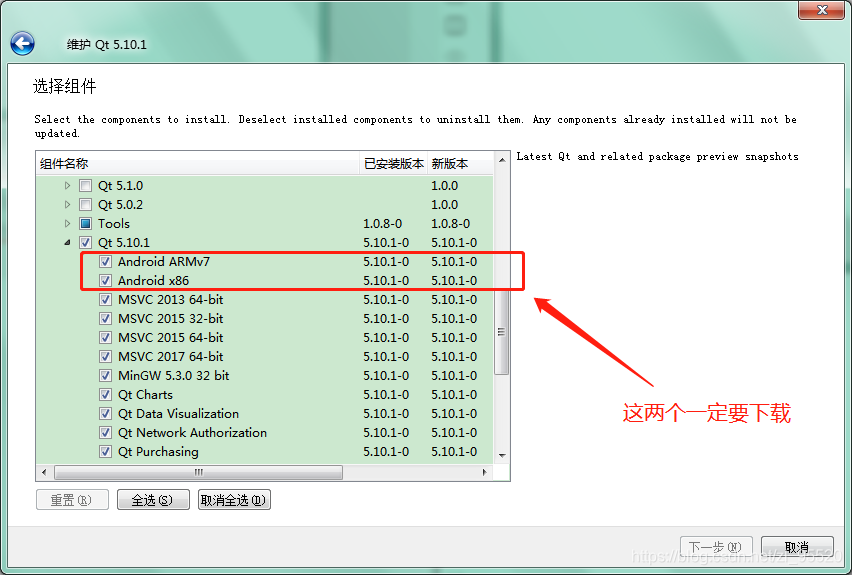The height and width of the screenshot is (575, 852).
Task: Click the vertical scrollbar down arrow
Action: coord(502,455)
